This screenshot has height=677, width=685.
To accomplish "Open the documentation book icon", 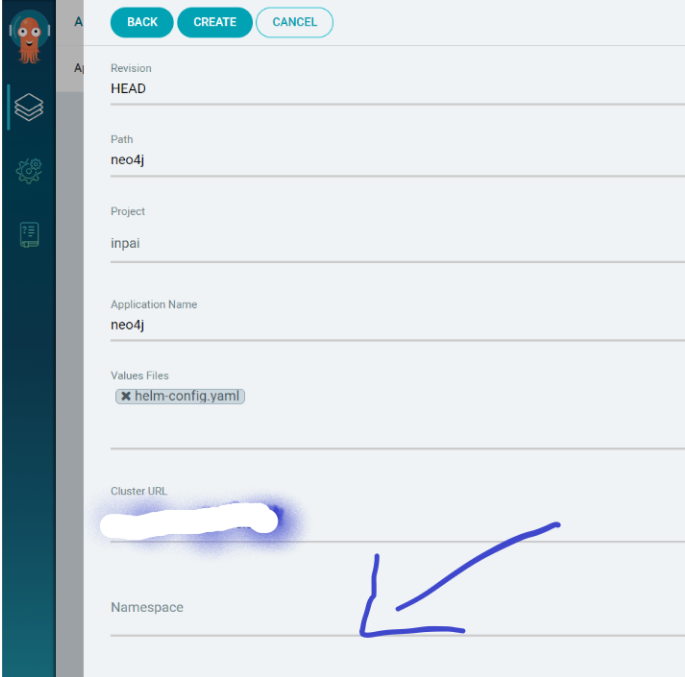I will point(29,235).
